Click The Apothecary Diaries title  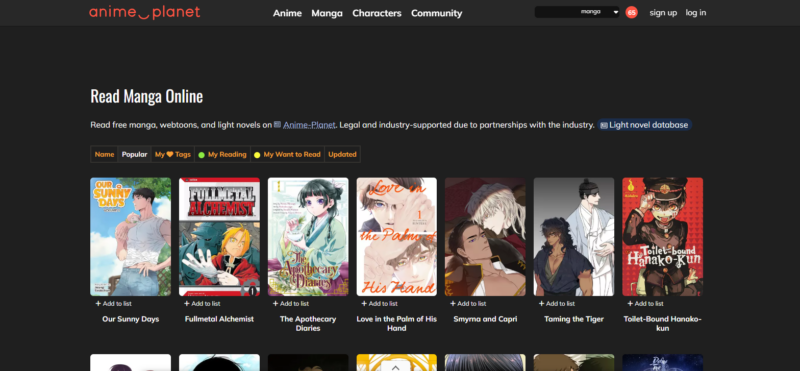point(308,324)
